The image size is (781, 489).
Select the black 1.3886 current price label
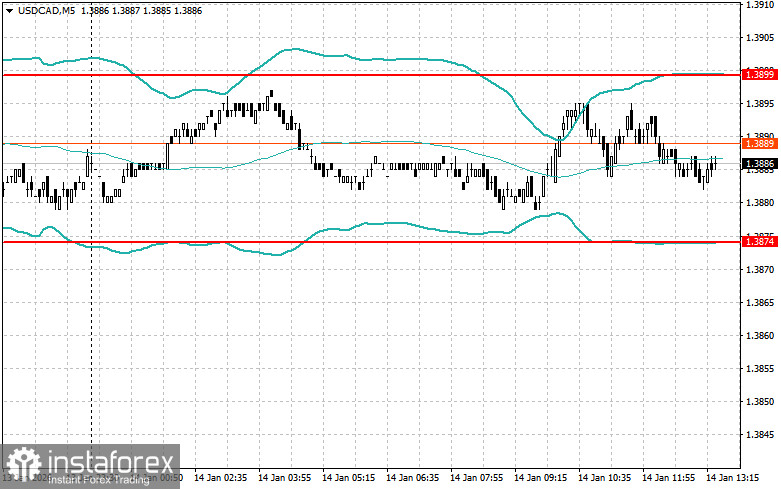[x=760, y=163]
